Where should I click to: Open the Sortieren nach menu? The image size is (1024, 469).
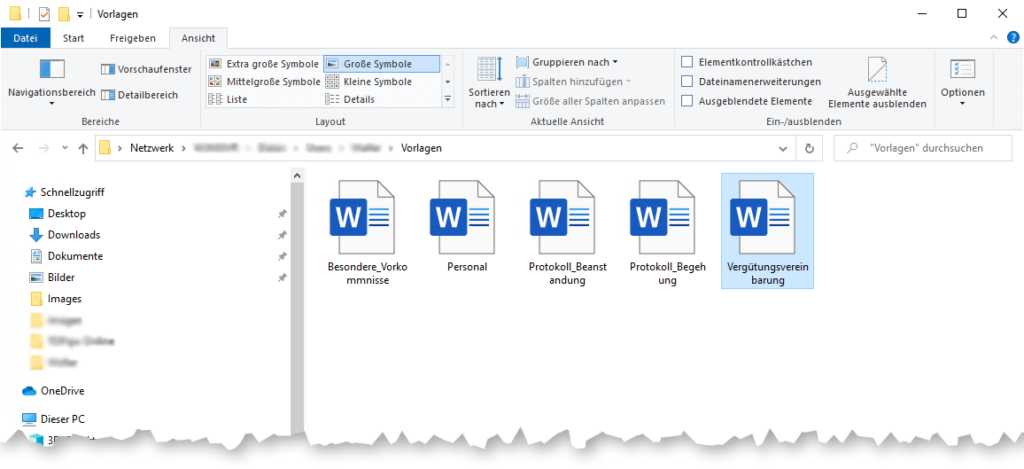pos(488,83)
